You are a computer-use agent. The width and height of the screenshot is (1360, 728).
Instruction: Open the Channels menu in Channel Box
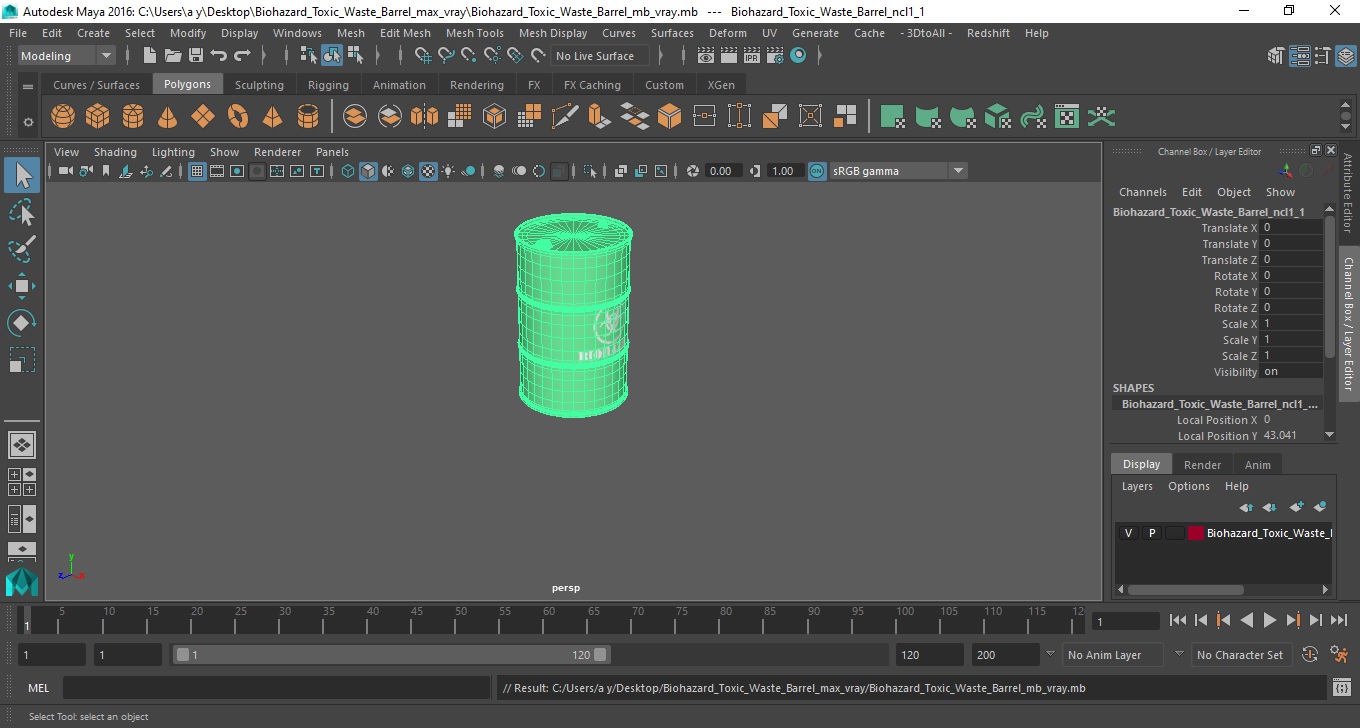[x=1142, y=192]
